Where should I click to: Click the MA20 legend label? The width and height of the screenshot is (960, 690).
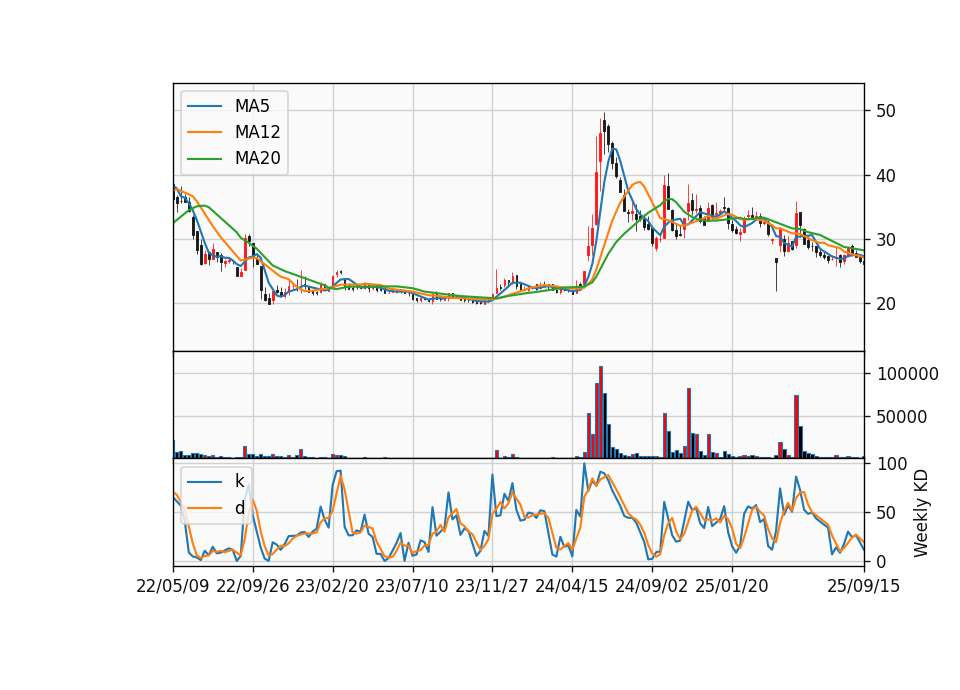257,158
